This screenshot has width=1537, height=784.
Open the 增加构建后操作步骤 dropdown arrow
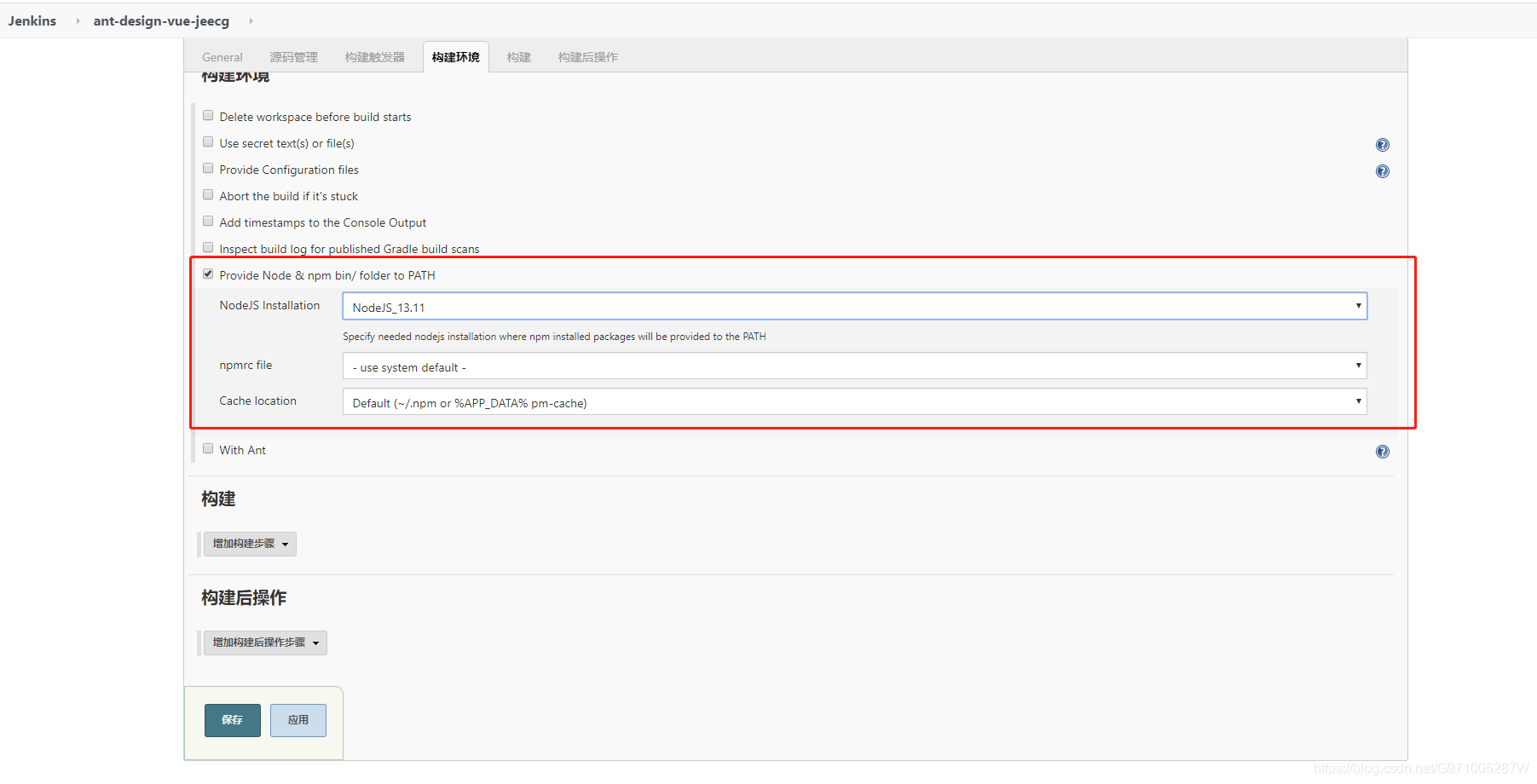tap(316, 643)
